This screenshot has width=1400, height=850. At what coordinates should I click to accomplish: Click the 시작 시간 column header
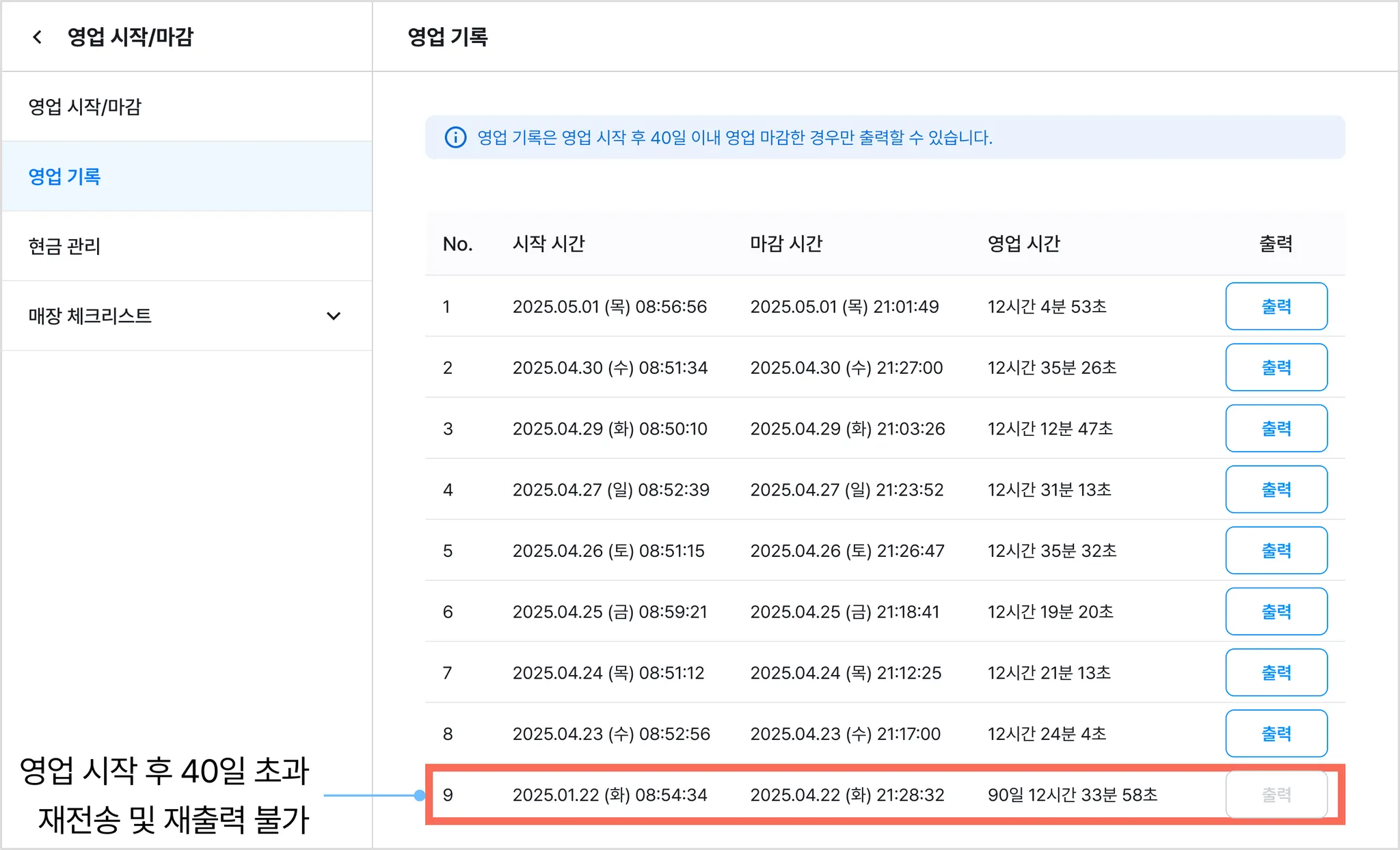(x=548, y=244)
